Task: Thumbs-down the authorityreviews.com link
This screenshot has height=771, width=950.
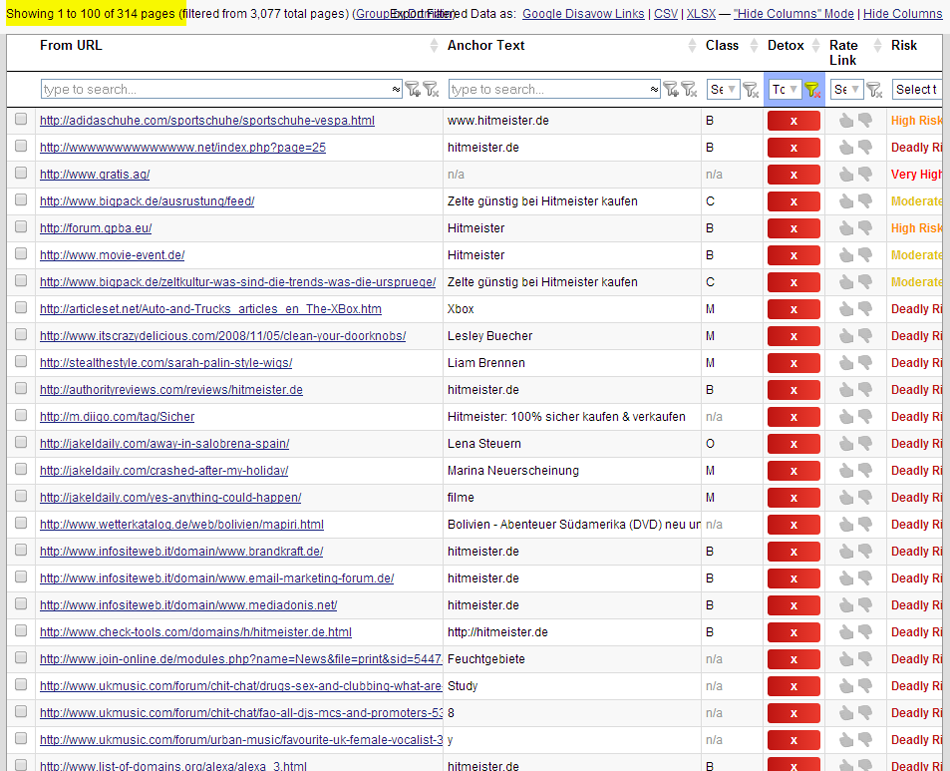Action: click(865, 389)
